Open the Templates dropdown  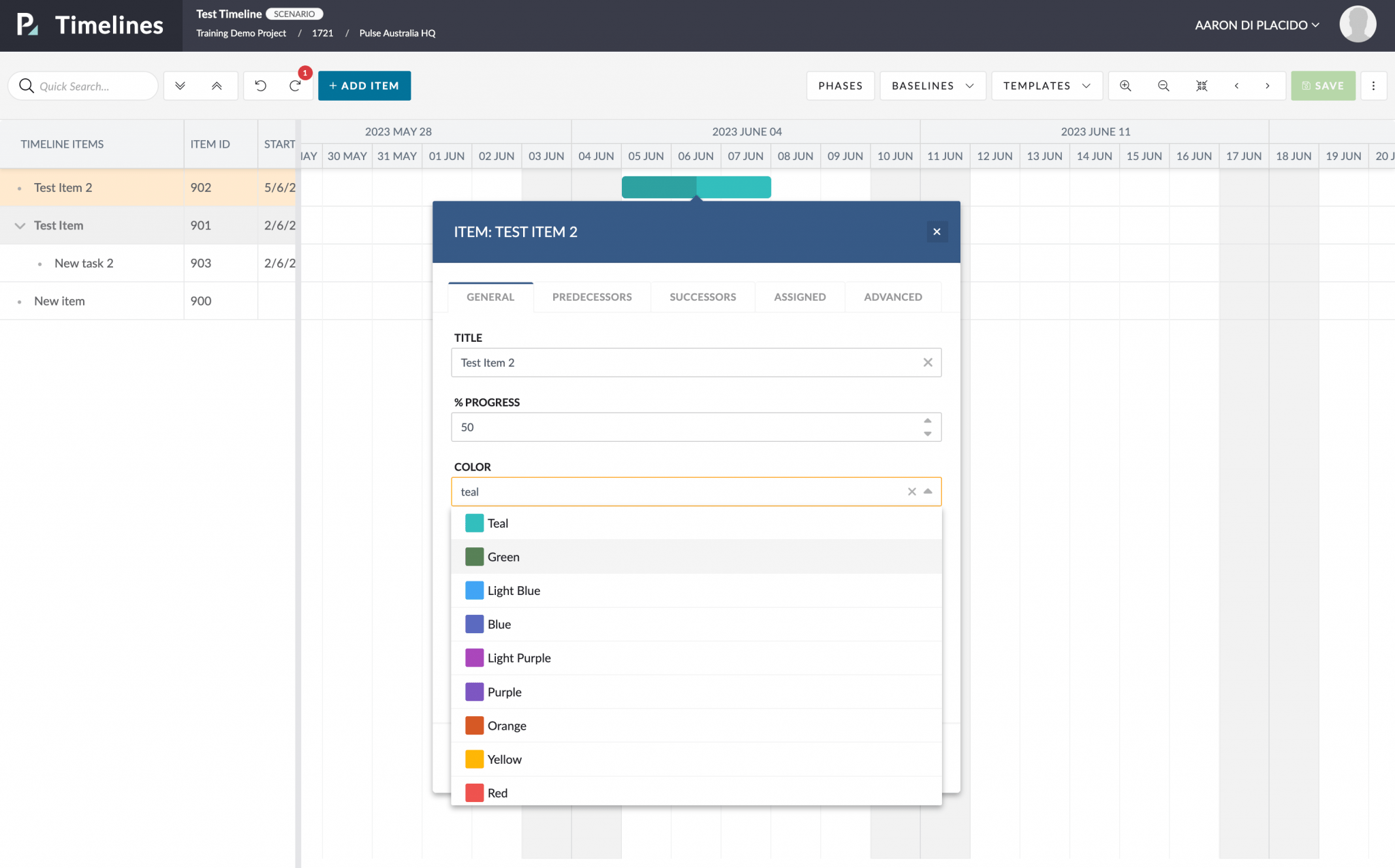point(1046,85)
